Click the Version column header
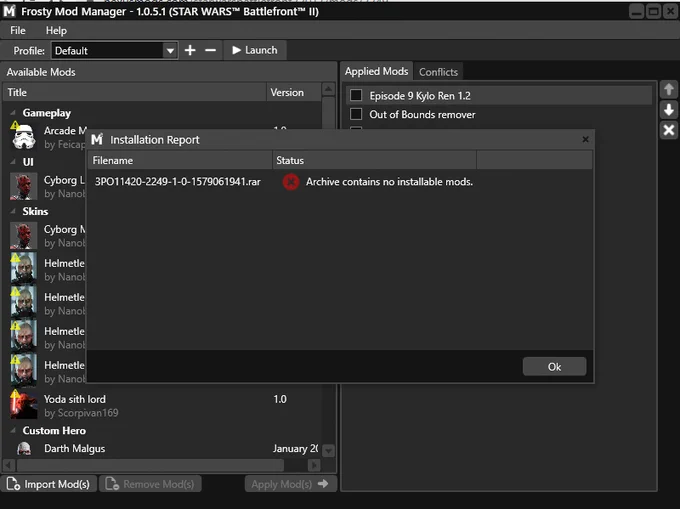Viewport: 680px width, 509px height. pyautogui.click(x=294, y=92)
